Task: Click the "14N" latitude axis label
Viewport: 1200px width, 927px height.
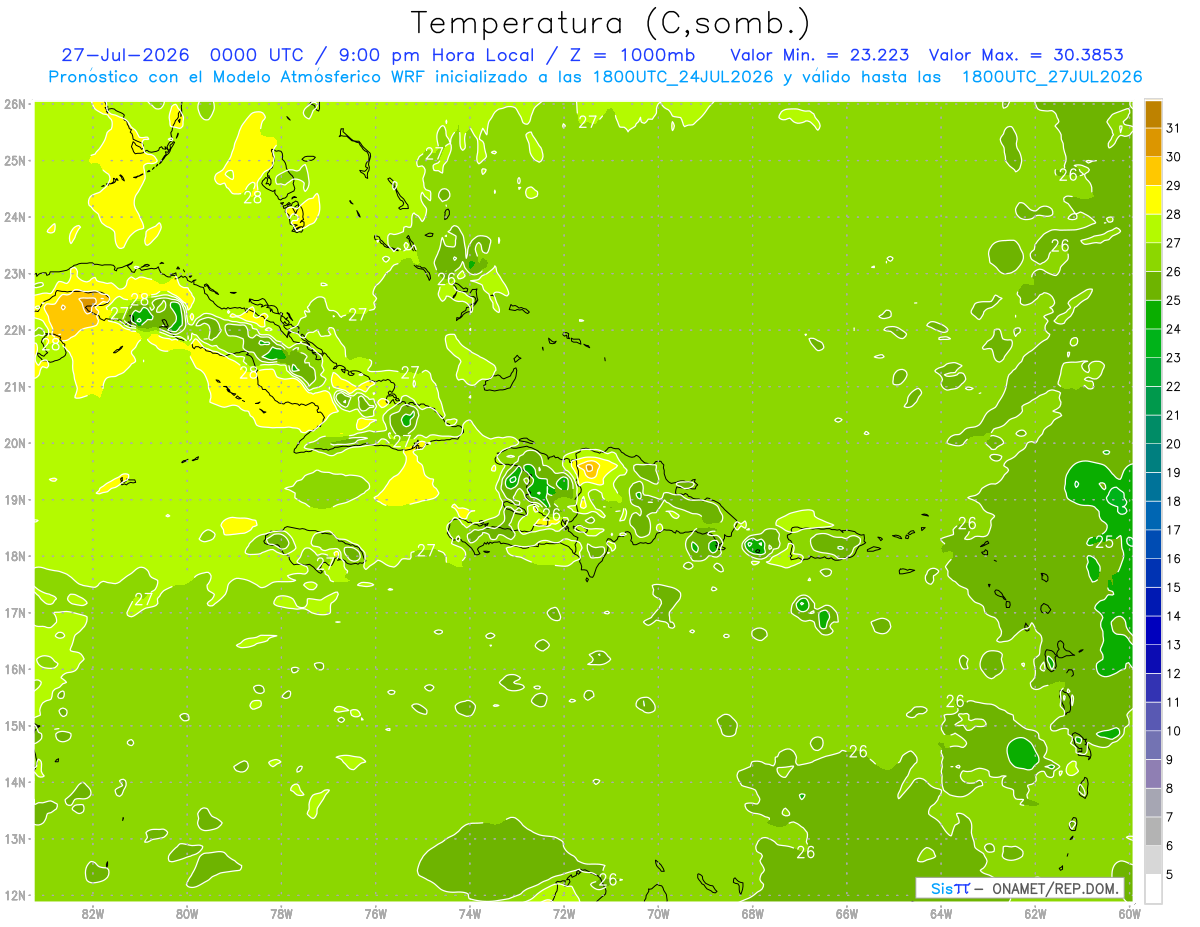Action: click(x=15, y=782)
